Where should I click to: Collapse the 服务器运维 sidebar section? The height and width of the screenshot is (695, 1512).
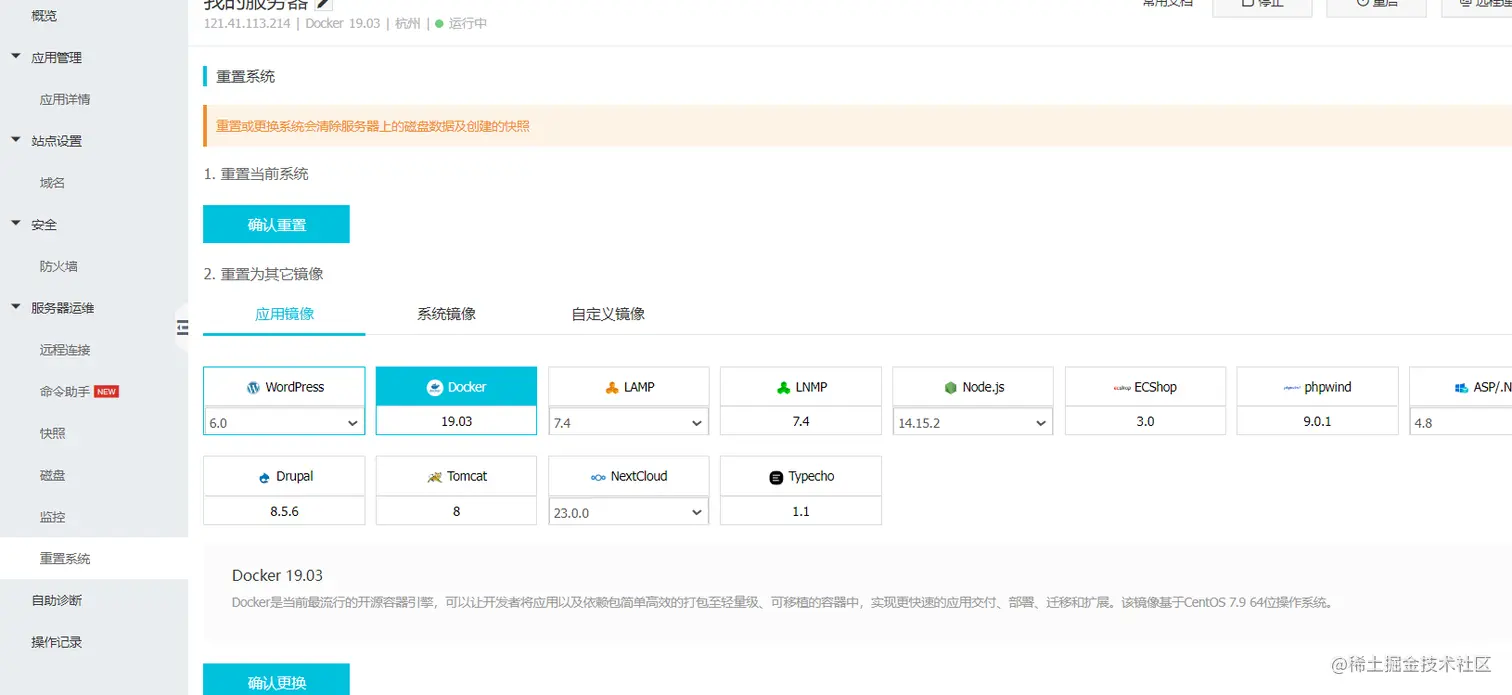pos(15,307)
